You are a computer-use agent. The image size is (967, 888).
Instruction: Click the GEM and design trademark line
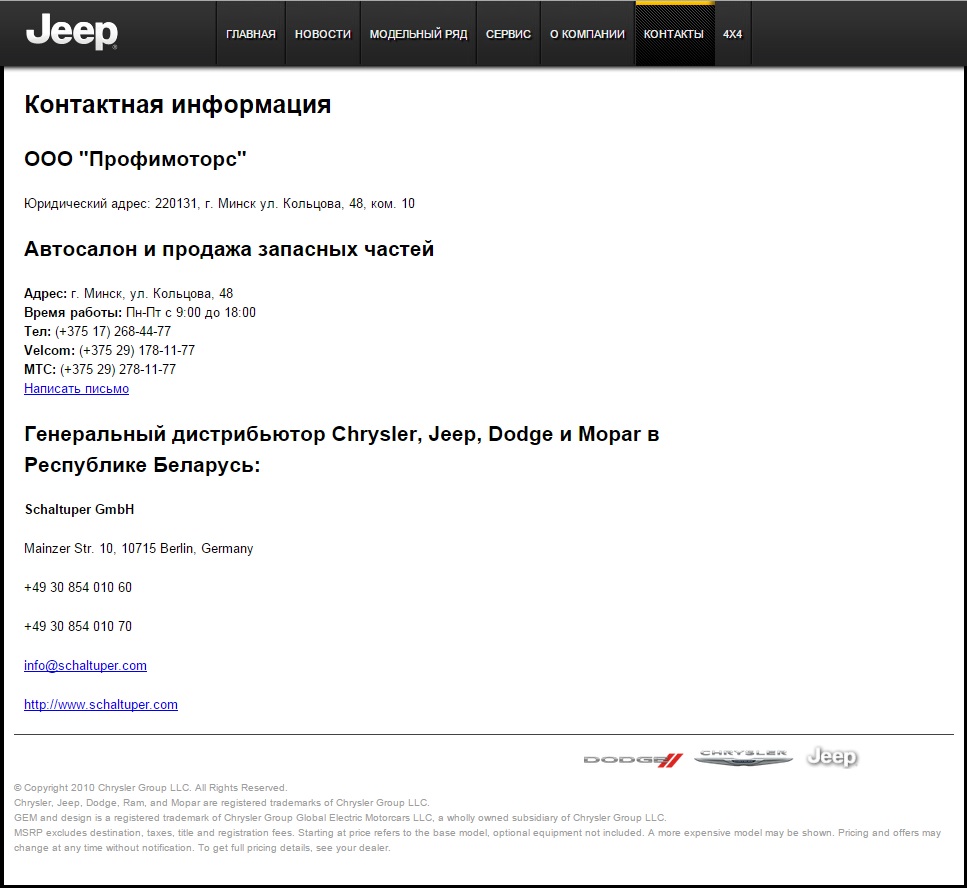(x=340, y=818)
